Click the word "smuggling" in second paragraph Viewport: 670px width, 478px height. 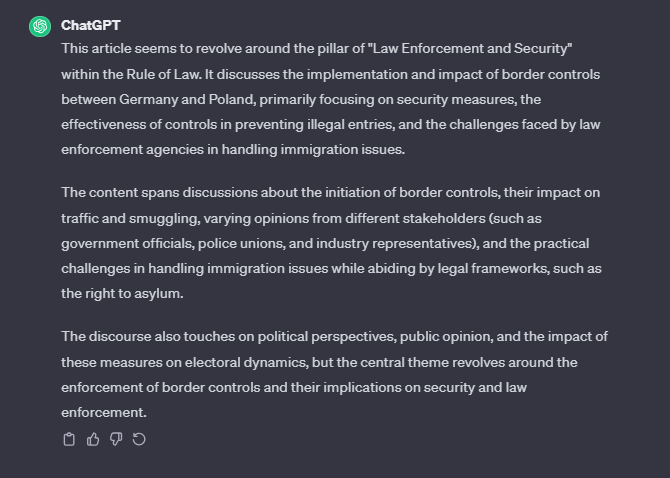pyautogui.click(x=164, y=219)
